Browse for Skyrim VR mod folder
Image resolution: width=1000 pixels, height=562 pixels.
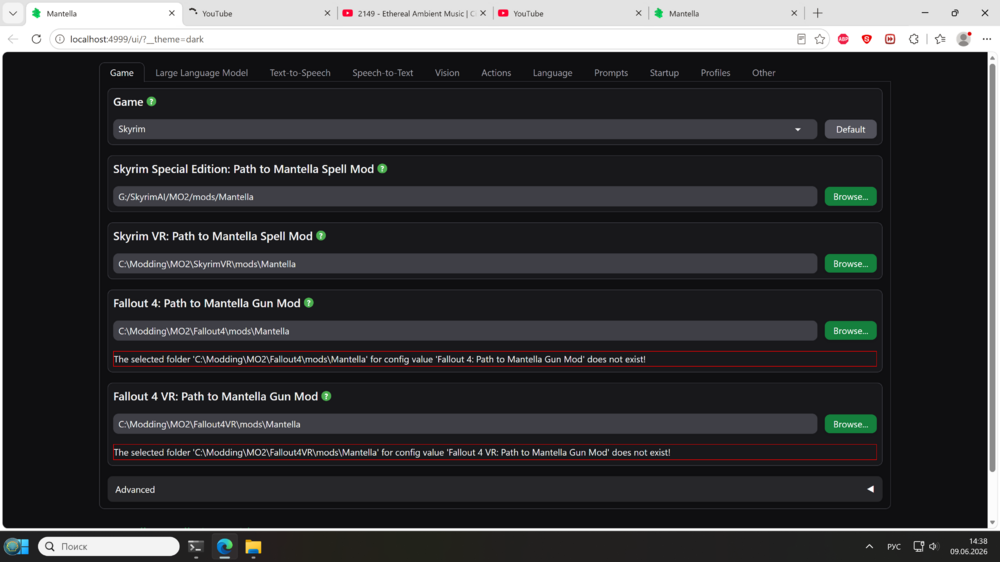point(850,263)
